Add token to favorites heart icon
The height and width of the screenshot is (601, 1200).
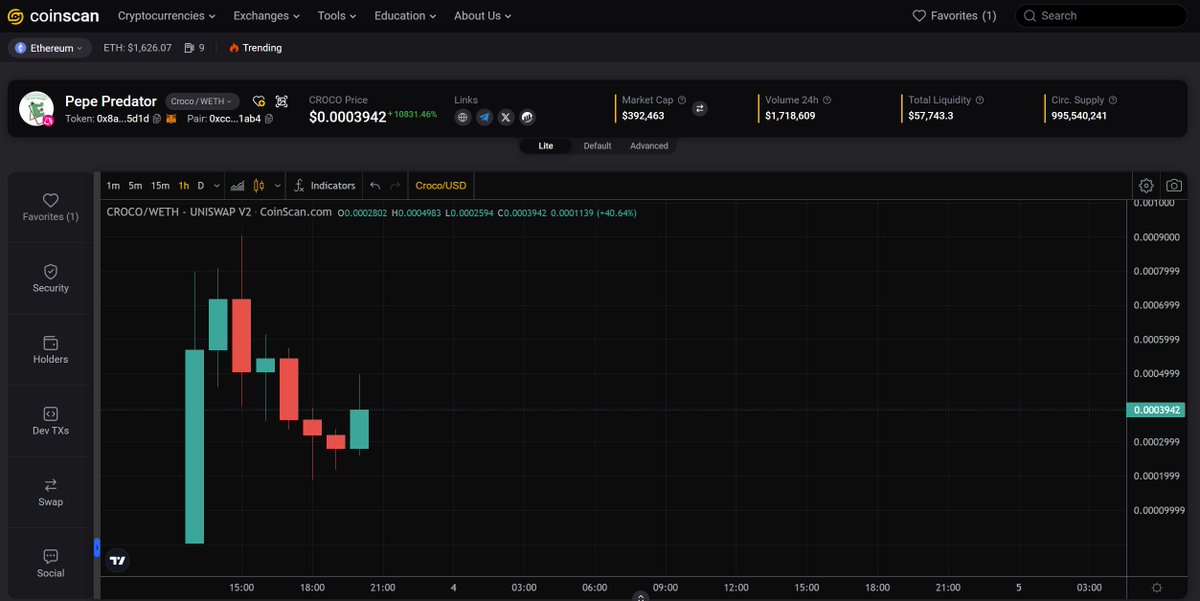pos(259,101)
